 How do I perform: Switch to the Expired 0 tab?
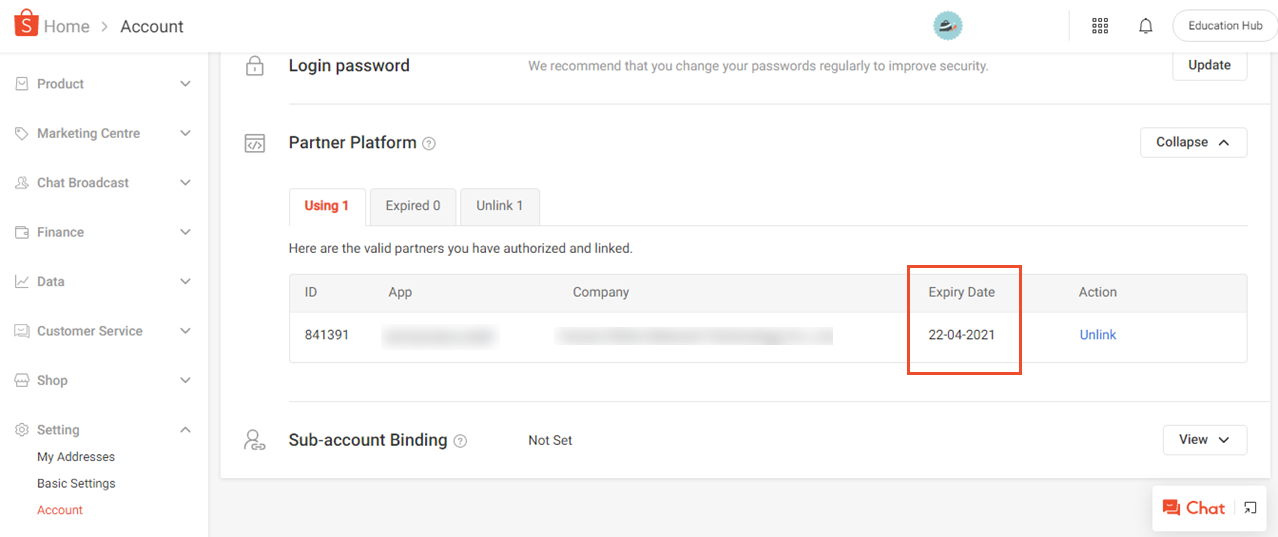pos(413,206)
